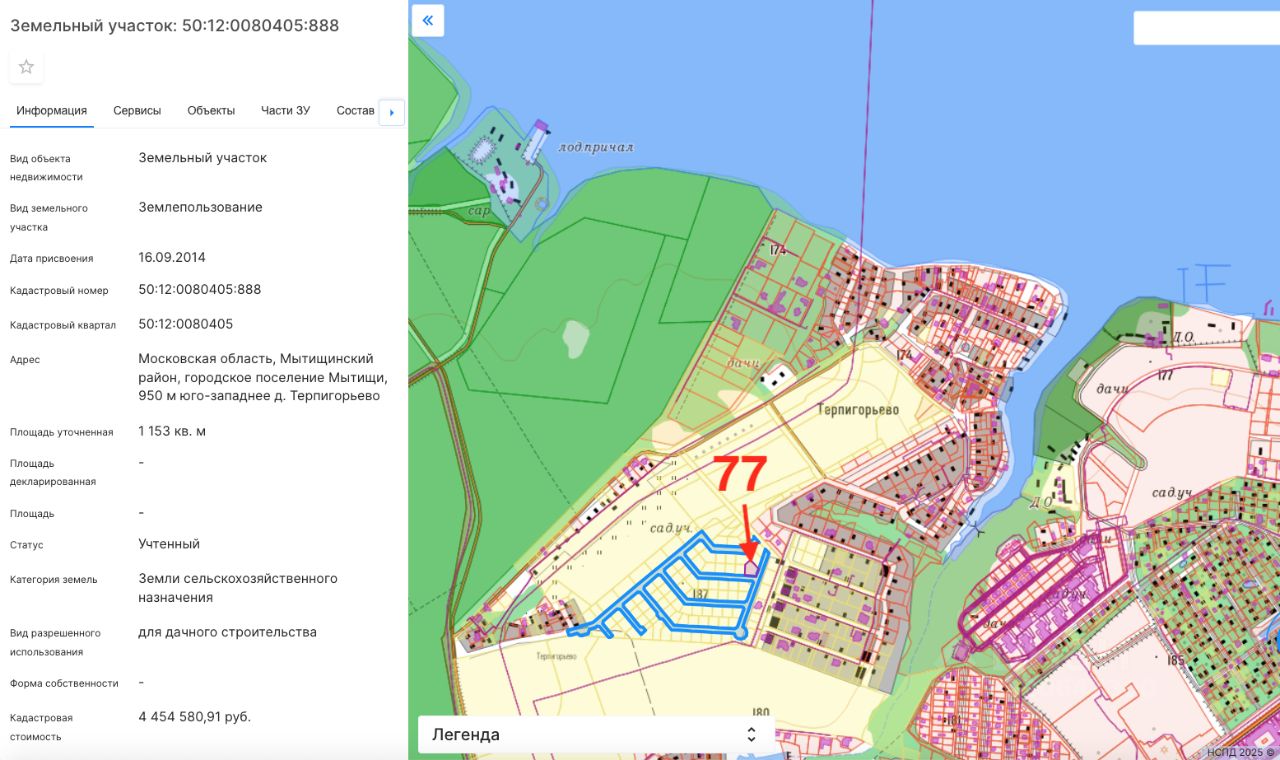Viewport: 1280px width, 760px height.
Task: Click the up-down chevrons on Легенда box
Action: (751, 734)
